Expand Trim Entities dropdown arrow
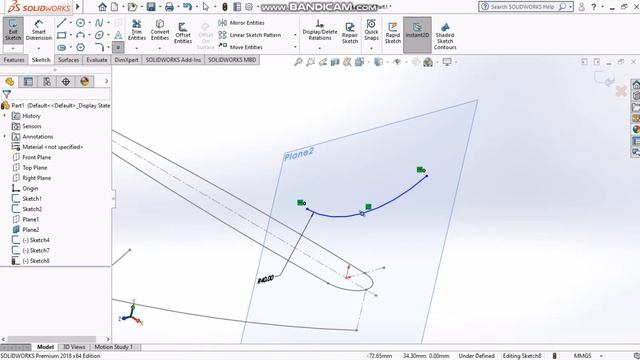Screen dimensions: 640x360 [137, 48]
